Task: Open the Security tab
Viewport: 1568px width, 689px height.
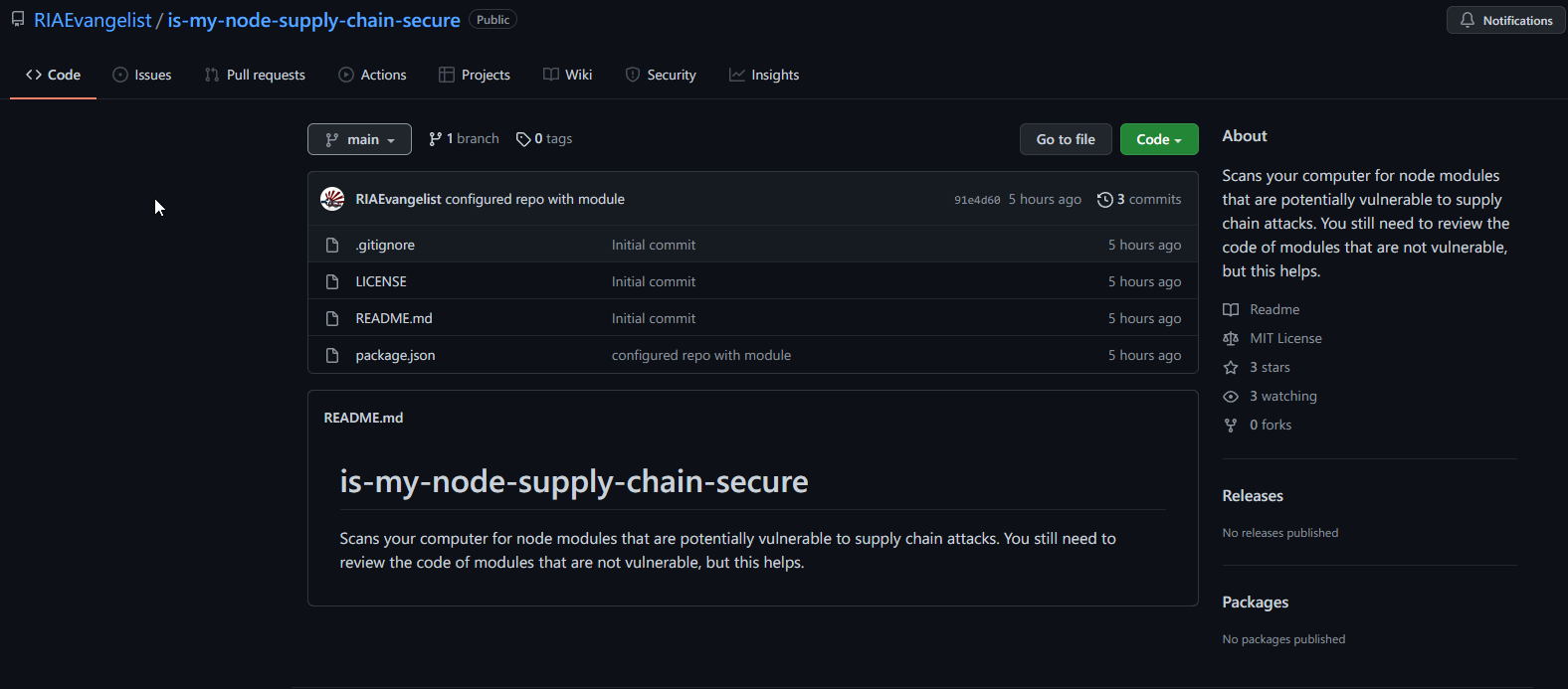Action: (x=661, y=75)
